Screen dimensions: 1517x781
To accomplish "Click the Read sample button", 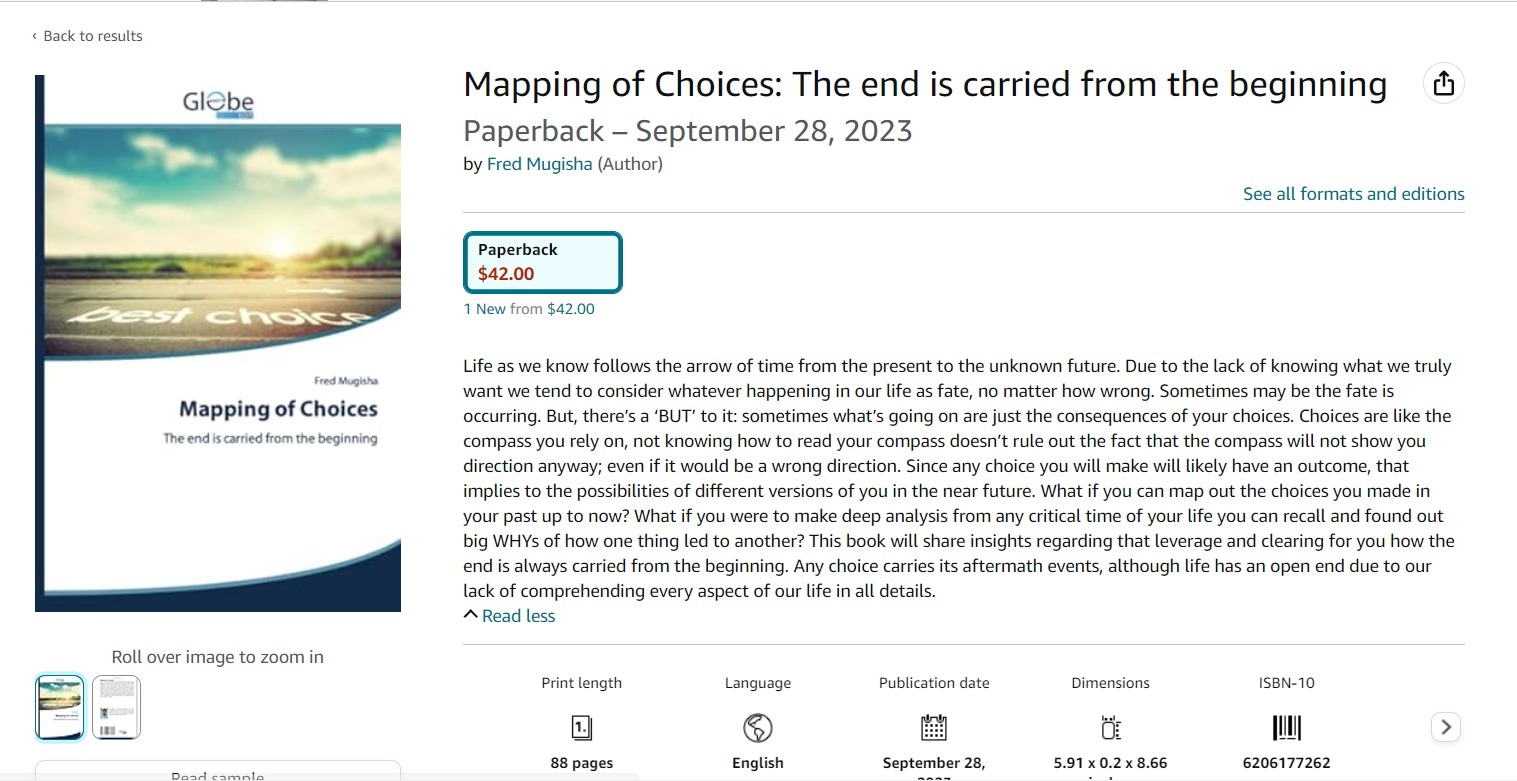I will (218, 774).
